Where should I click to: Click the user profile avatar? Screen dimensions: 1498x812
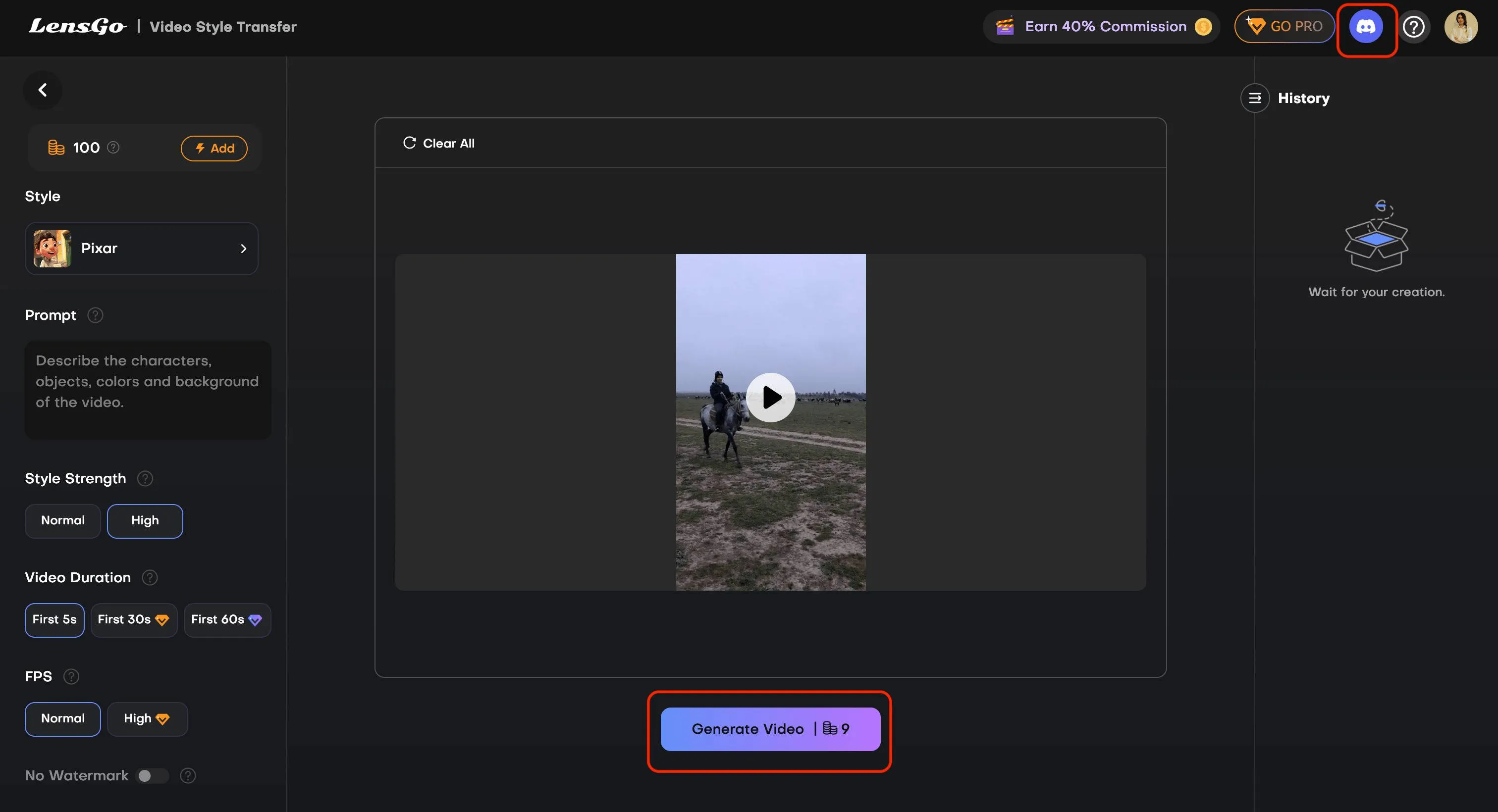tap(1460, 27)
